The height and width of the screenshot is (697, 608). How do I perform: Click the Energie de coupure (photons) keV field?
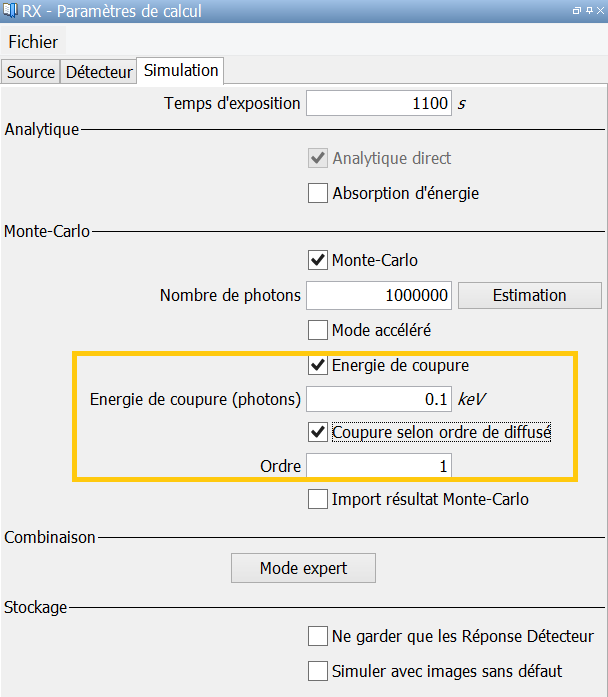pyautogui.click(x=378, y=399)
